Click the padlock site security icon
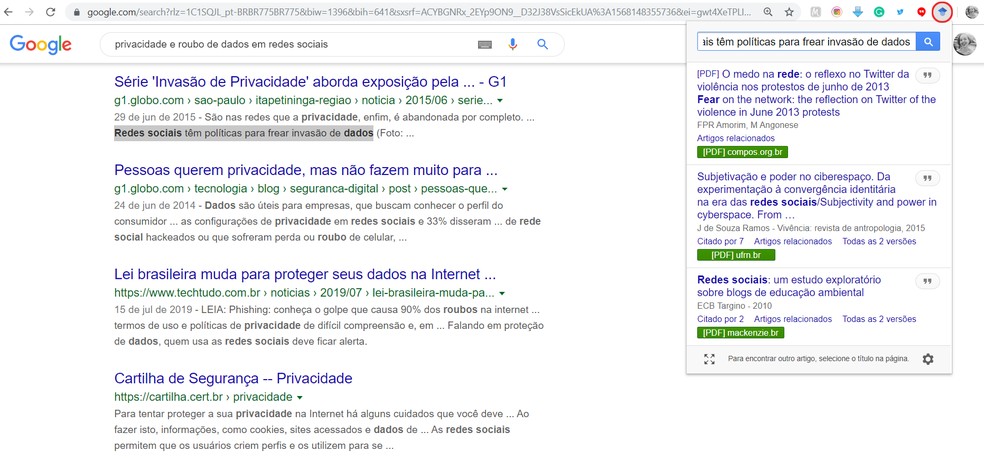 click(x=77, y=12)
